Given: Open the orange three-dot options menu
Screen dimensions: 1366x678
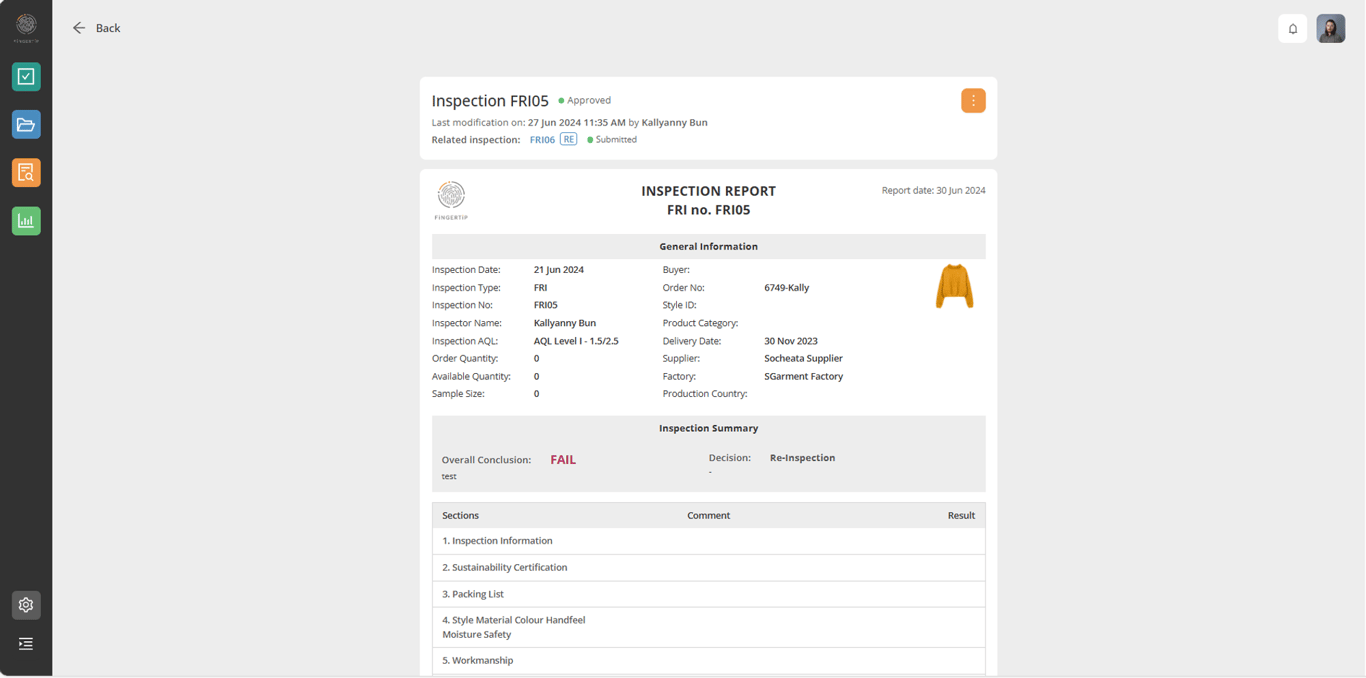Looking at the screenshot, I should (x=973, y=101).
